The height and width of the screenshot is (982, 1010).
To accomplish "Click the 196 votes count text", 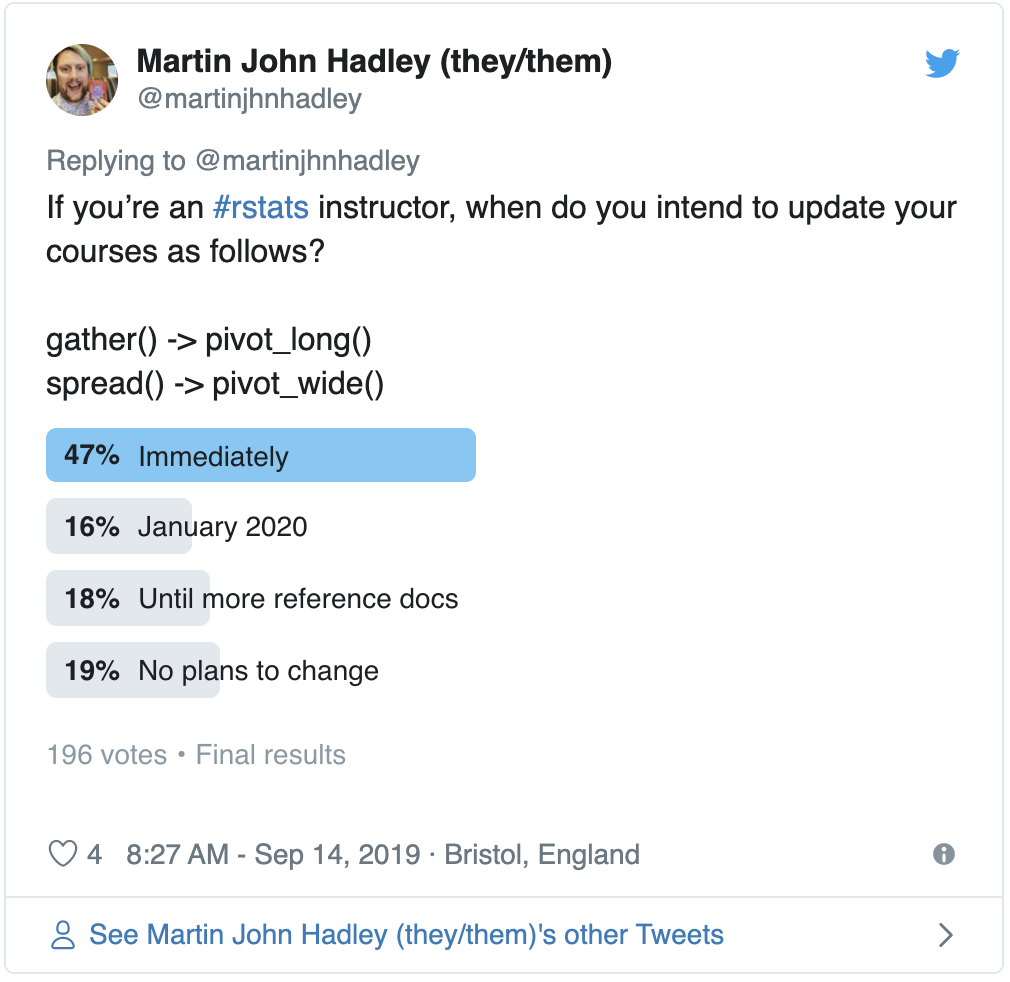I will 107,755.
